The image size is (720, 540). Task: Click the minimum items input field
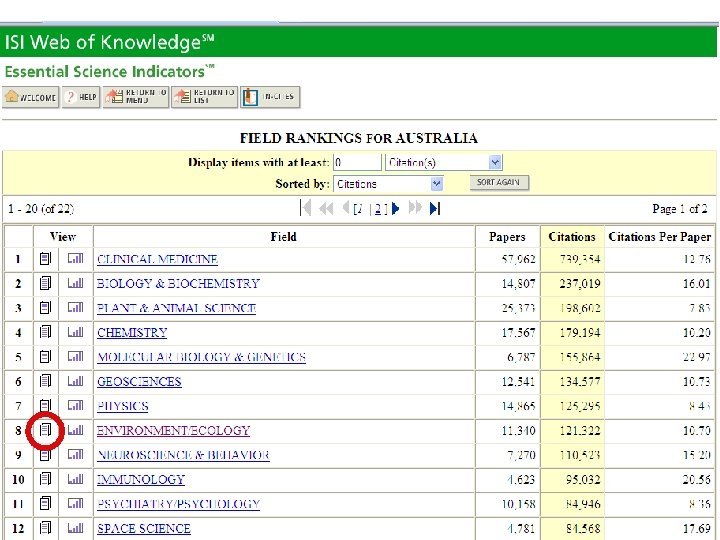point(357,163)
